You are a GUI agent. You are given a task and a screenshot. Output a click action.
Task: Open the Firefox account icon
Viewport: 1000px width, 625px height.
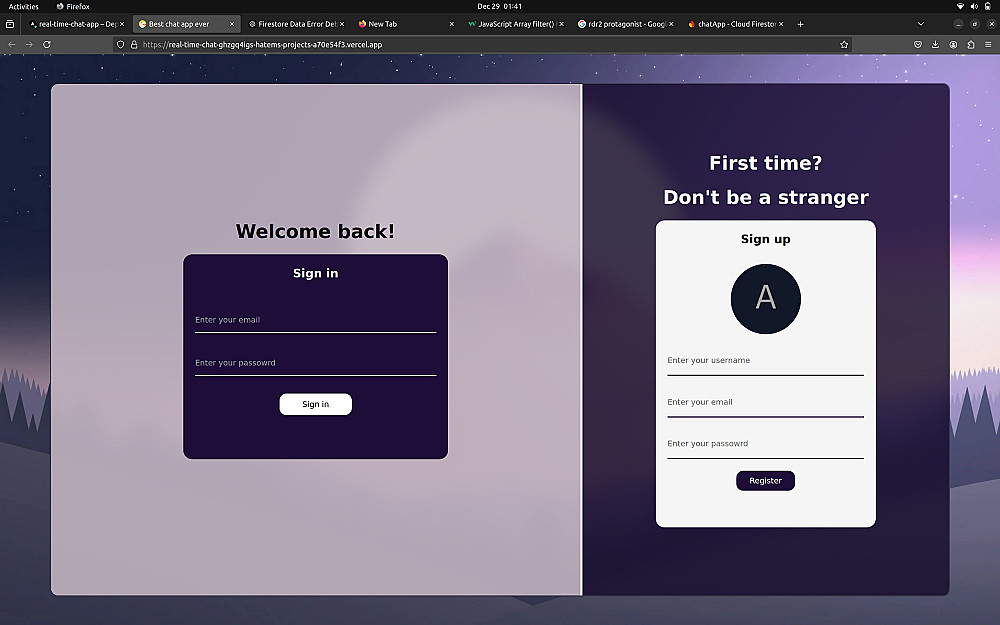[953, 45]
